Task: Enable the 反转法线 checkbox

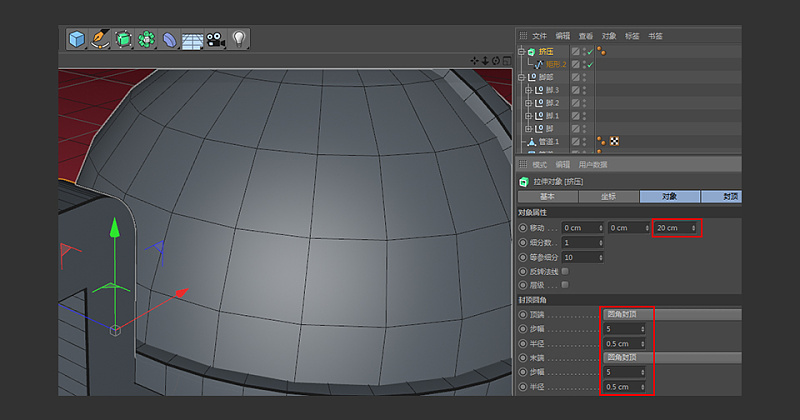Action: click(x=565, y=271)
